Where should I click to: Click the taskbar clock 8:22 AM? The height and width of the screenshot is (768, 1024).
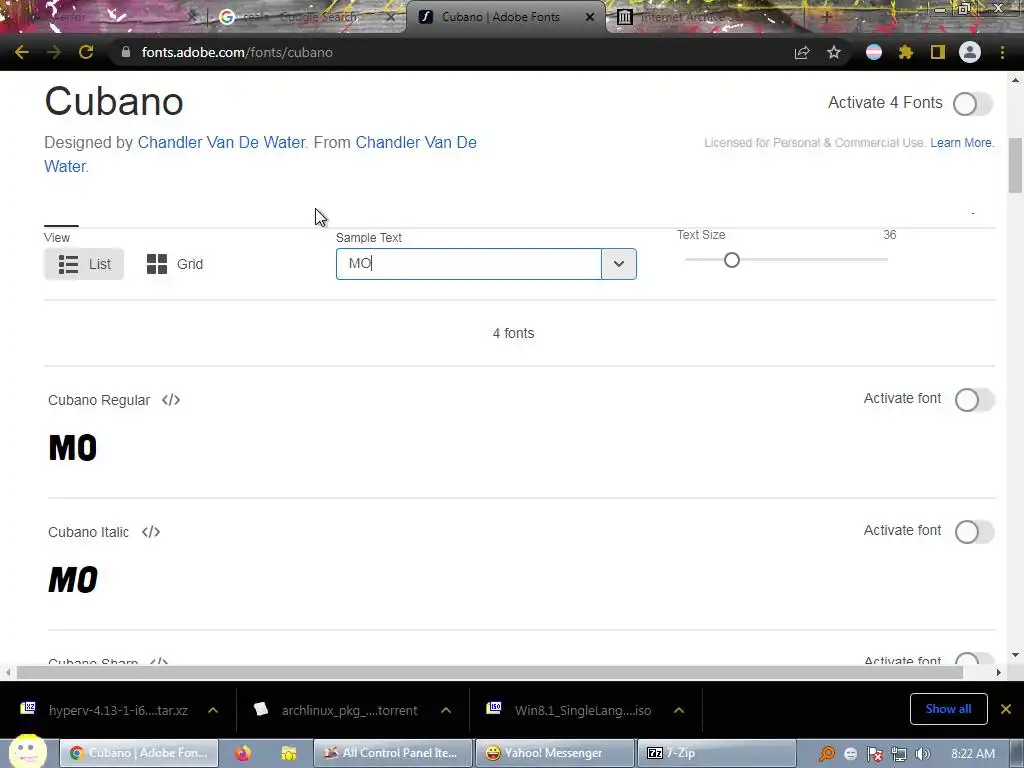[973, 754]
